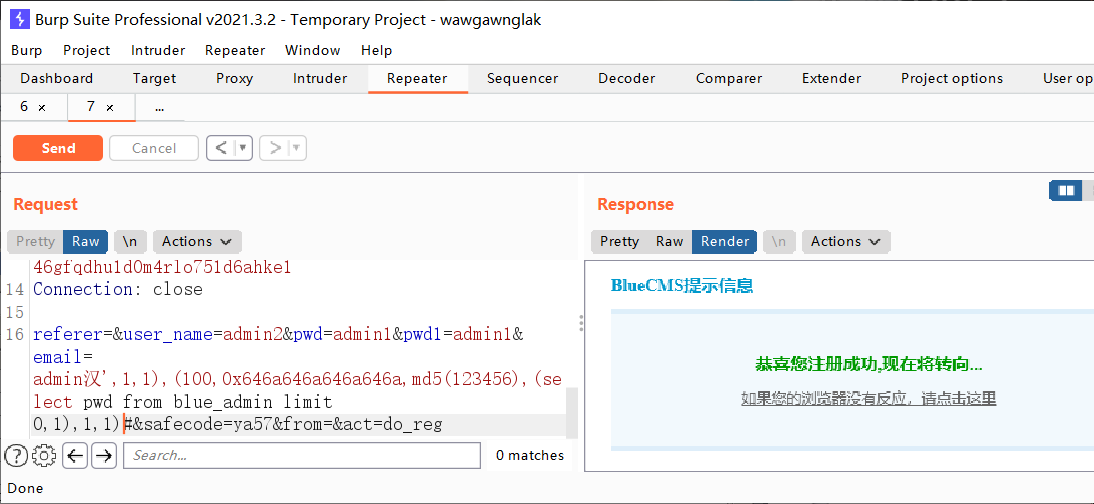
Task: Switch to the Decoder tab
Action: pos(627,78)
